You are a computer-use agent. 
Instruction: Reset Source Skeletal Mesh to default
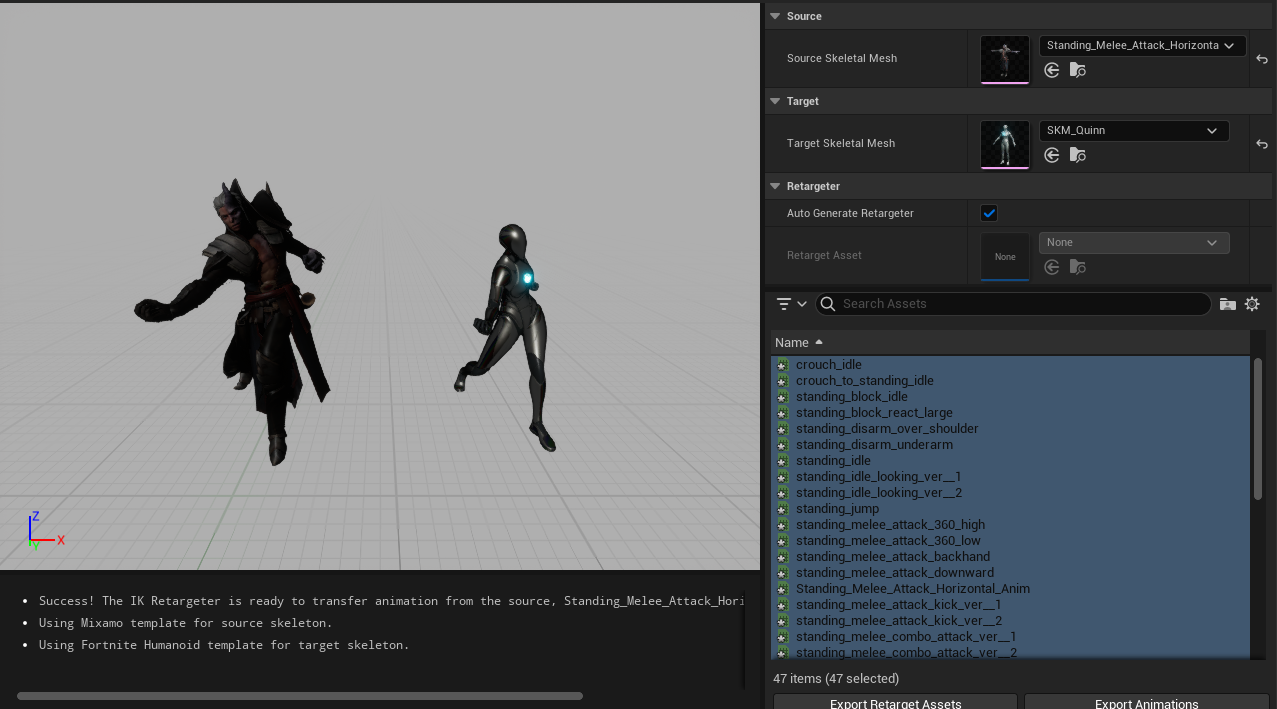click(1262, 59)
